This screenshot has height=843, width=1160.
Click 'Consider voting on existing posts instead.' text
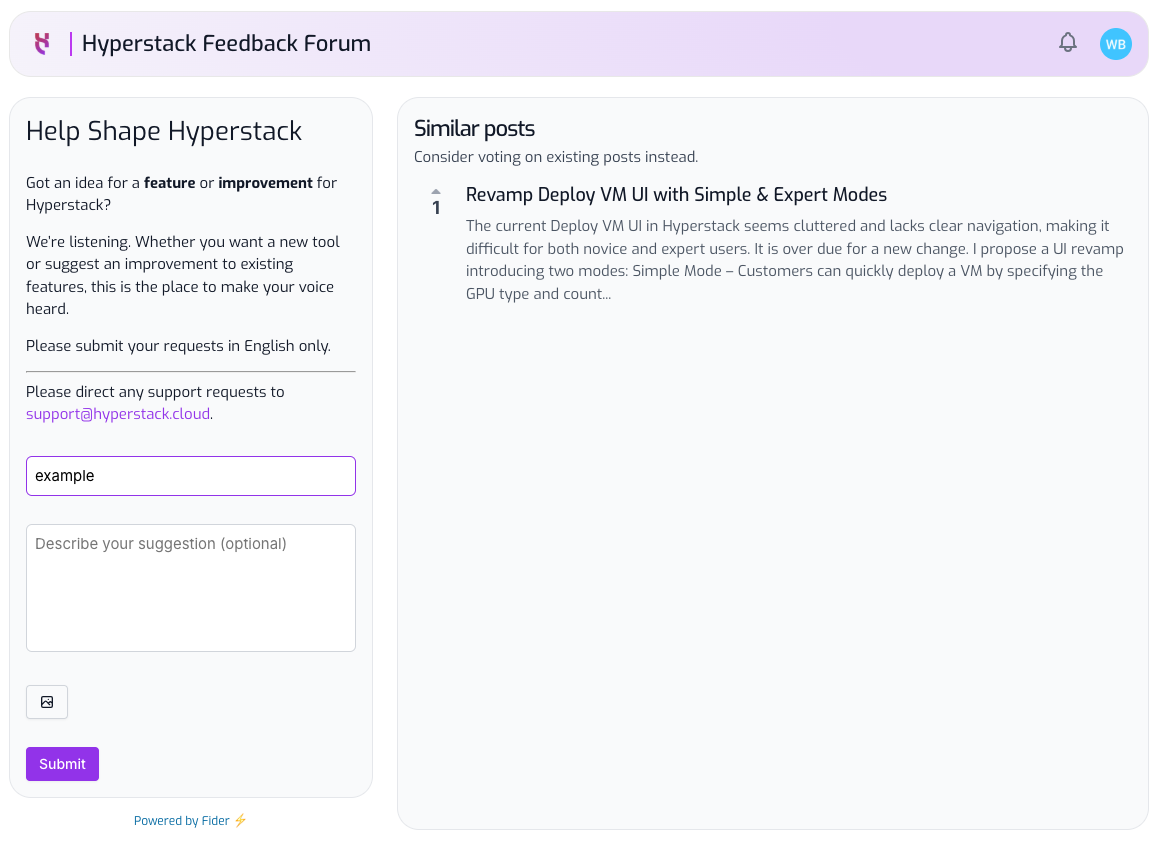pos(556,157)
